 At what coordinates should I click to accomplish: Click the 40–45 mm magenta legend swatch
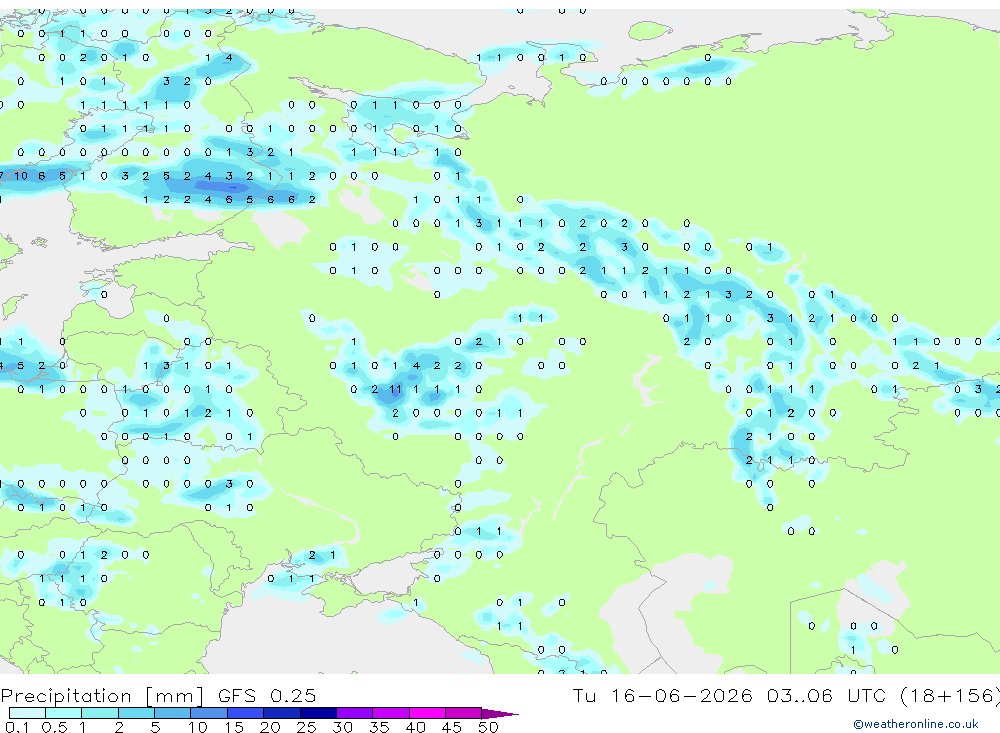427,713
